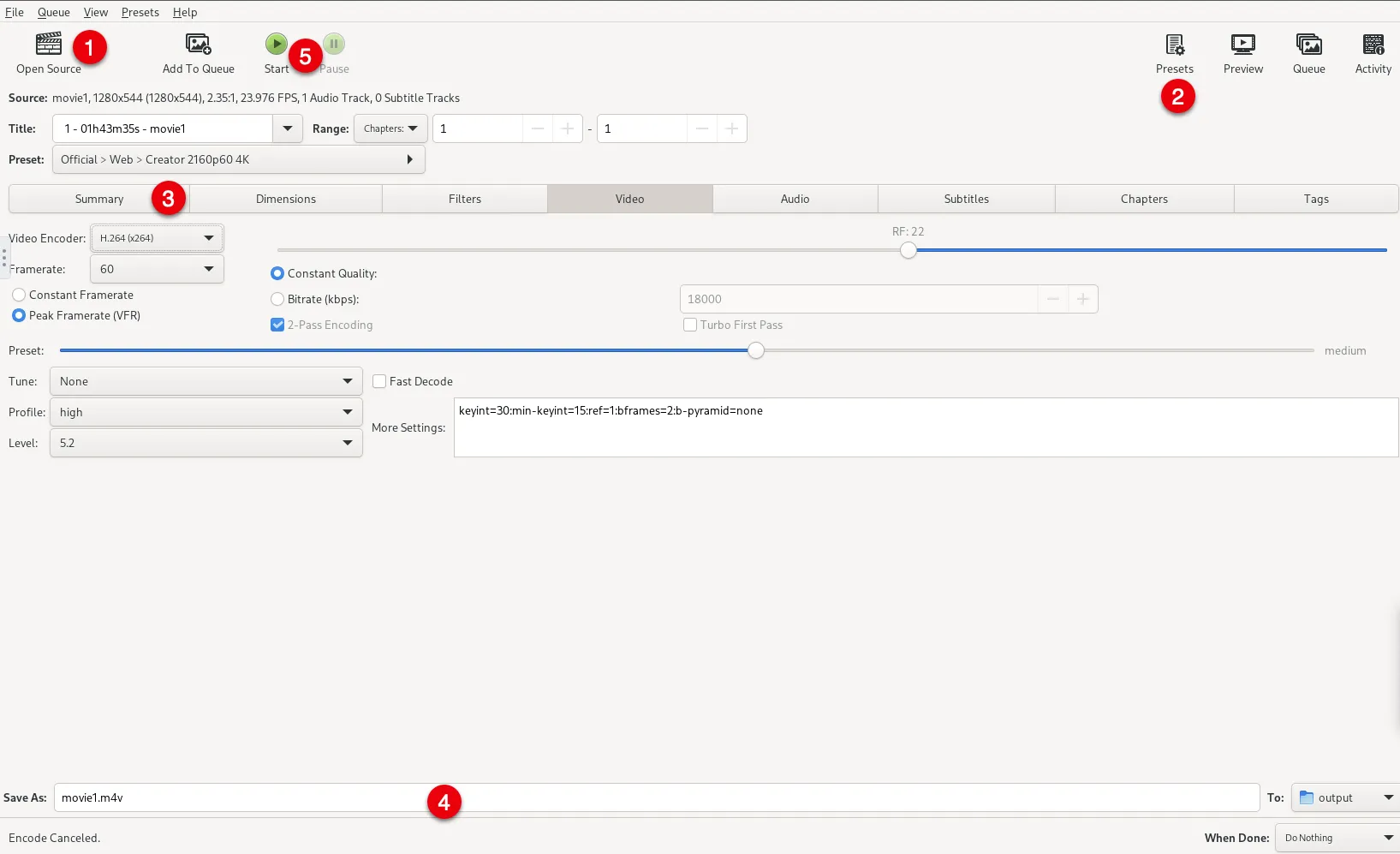Increase the start chapter value
Image resolution: width=1400 pixels, height=854 pixels.
pos(567,128)
